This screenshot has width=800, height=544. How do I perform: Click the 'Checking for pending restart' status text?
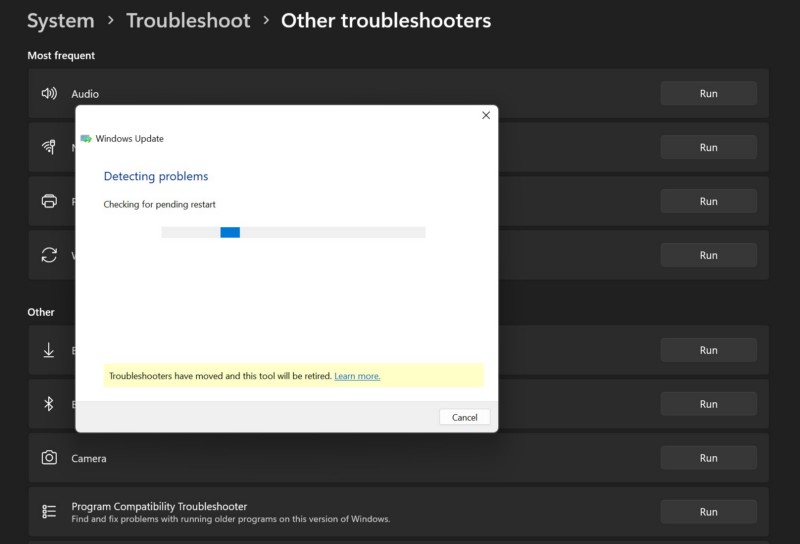(159, 204)
